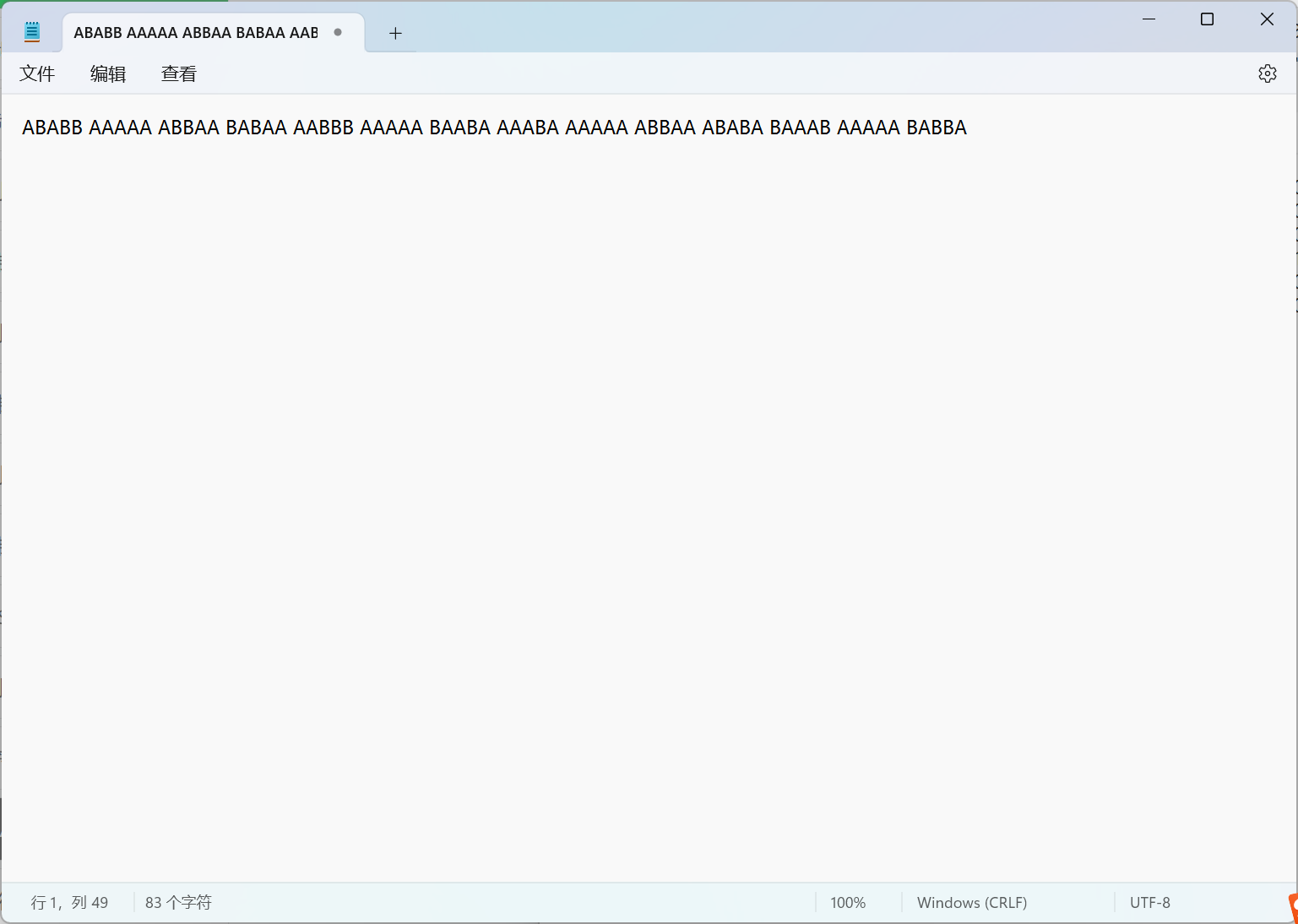Click the Notepad app icon in title bar
The height and width of the screenshot is (924, 1298).
click(32, 33)
